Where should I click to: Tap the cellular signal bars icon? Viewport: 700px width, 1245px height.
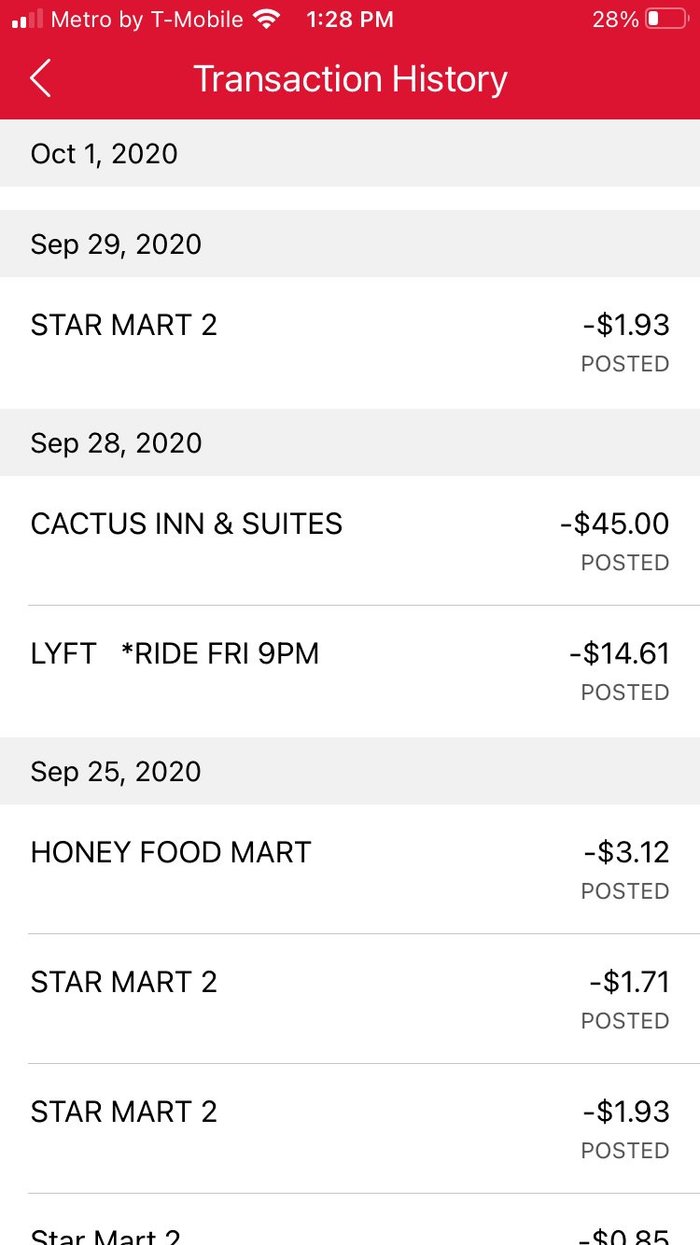(27, 19)
